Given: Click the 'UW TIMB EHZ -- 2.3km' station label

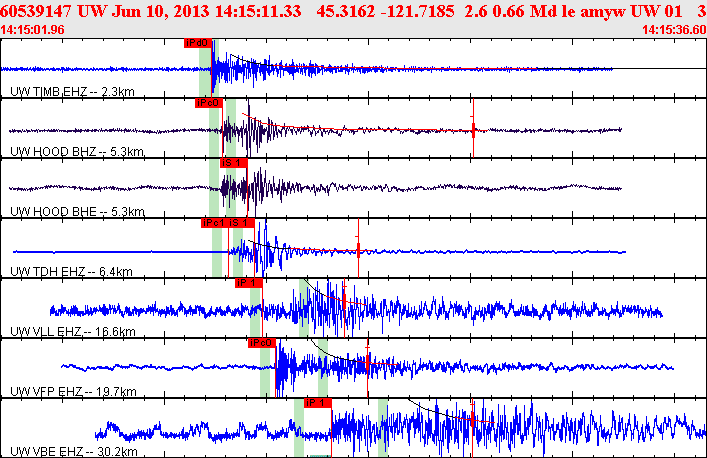Looking at the screenshot, I should (x=72, y=92).
